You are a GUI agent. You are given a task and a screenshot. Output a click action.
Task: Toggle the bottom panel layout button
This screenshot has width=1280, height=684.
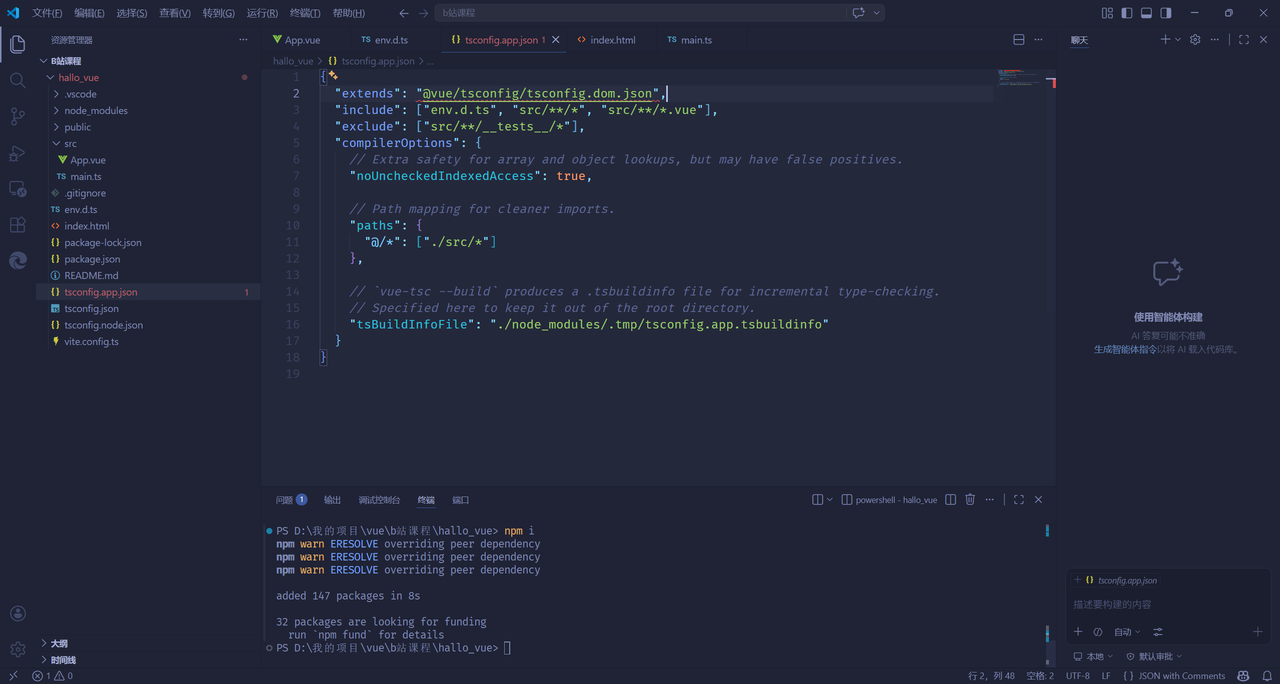(1146, 13)
